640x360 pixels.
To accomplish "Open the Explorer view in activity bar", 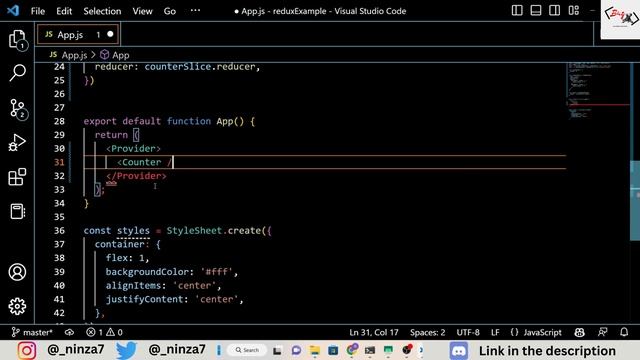I will click(x=17, y=40).
